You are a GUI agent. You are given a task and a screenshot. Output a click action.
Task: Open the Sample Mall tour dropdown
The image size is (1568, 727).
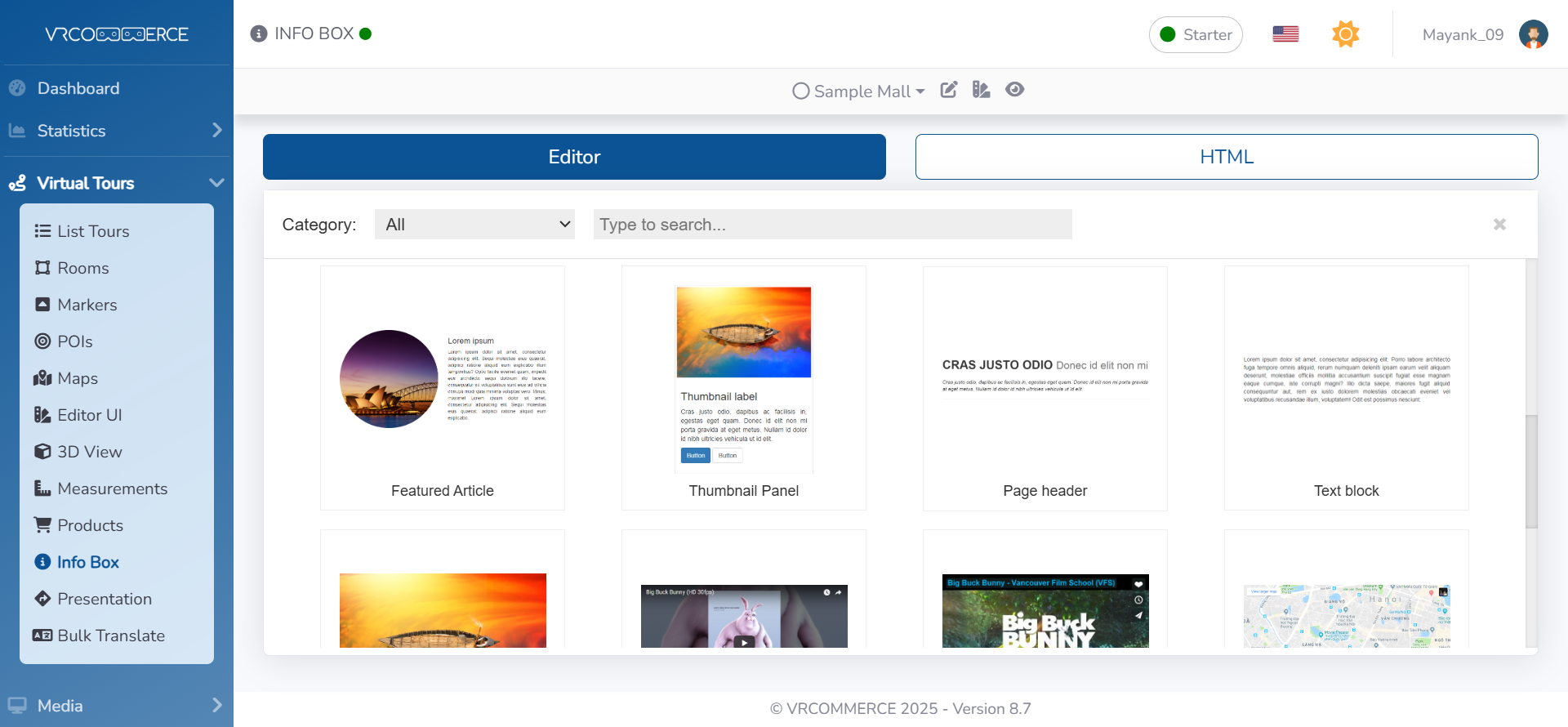(x=859, y=91)
